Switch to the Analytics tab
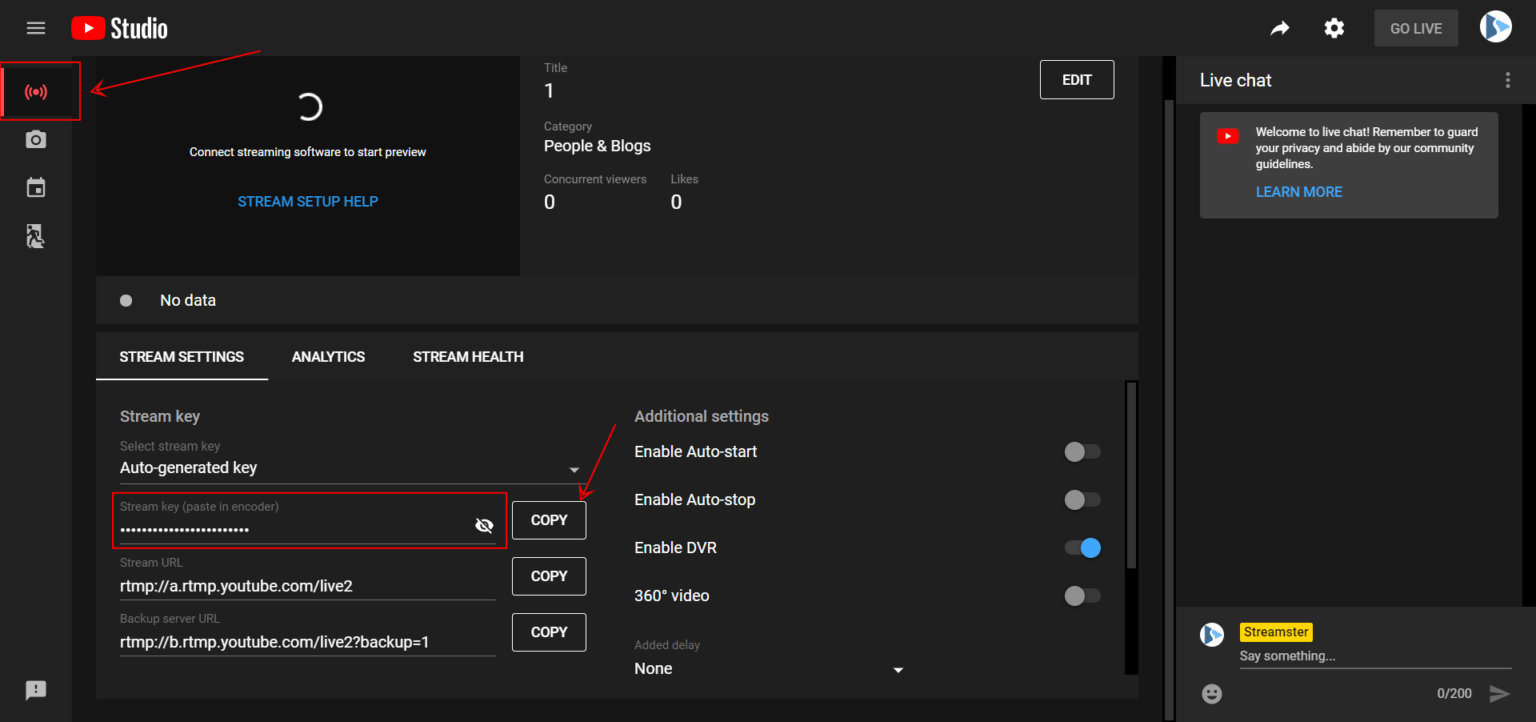 (328, 356)
